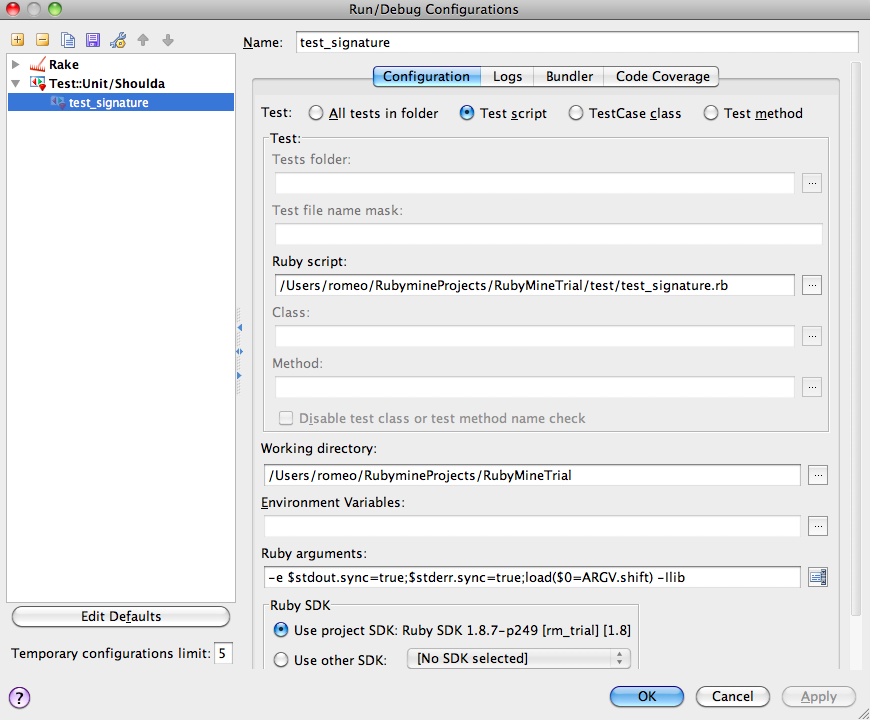Click the OK button

point(647,697)
